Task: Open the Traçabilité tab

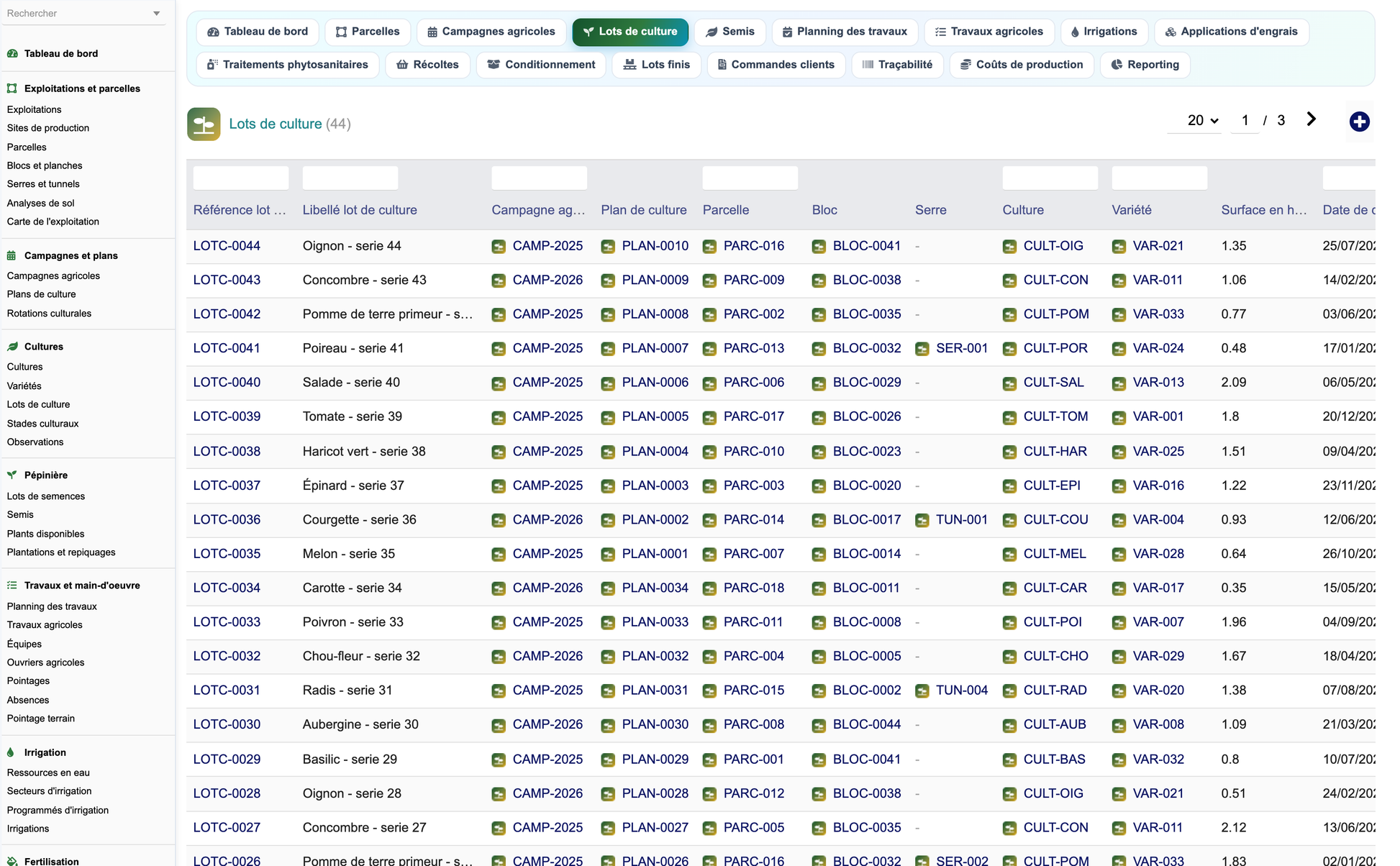Action: tap(897, 65)
